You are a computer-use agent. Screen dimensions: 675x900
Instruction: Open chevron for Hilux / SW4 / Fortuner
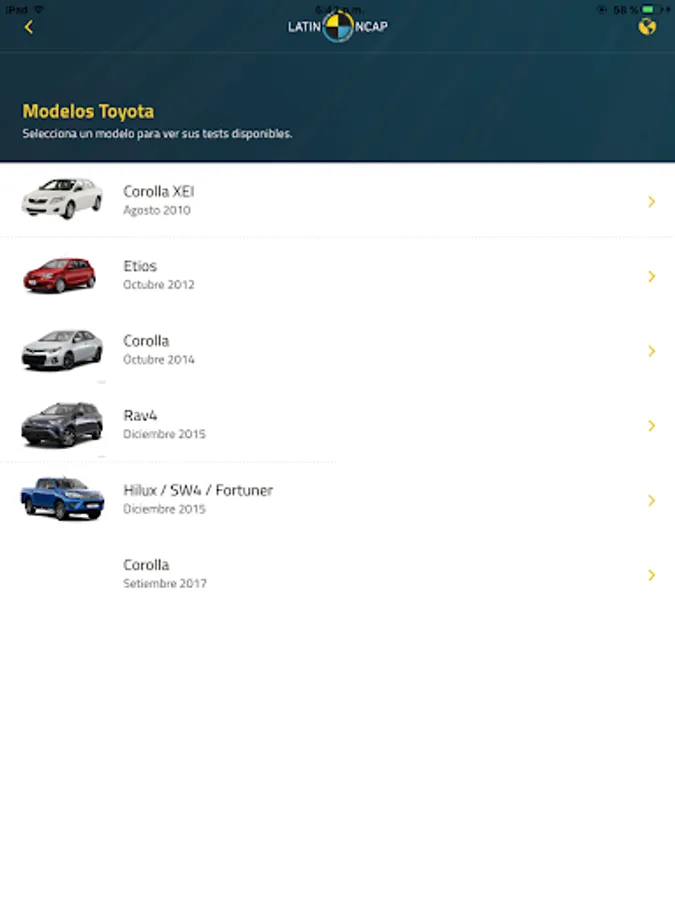[x=651, y=501]
